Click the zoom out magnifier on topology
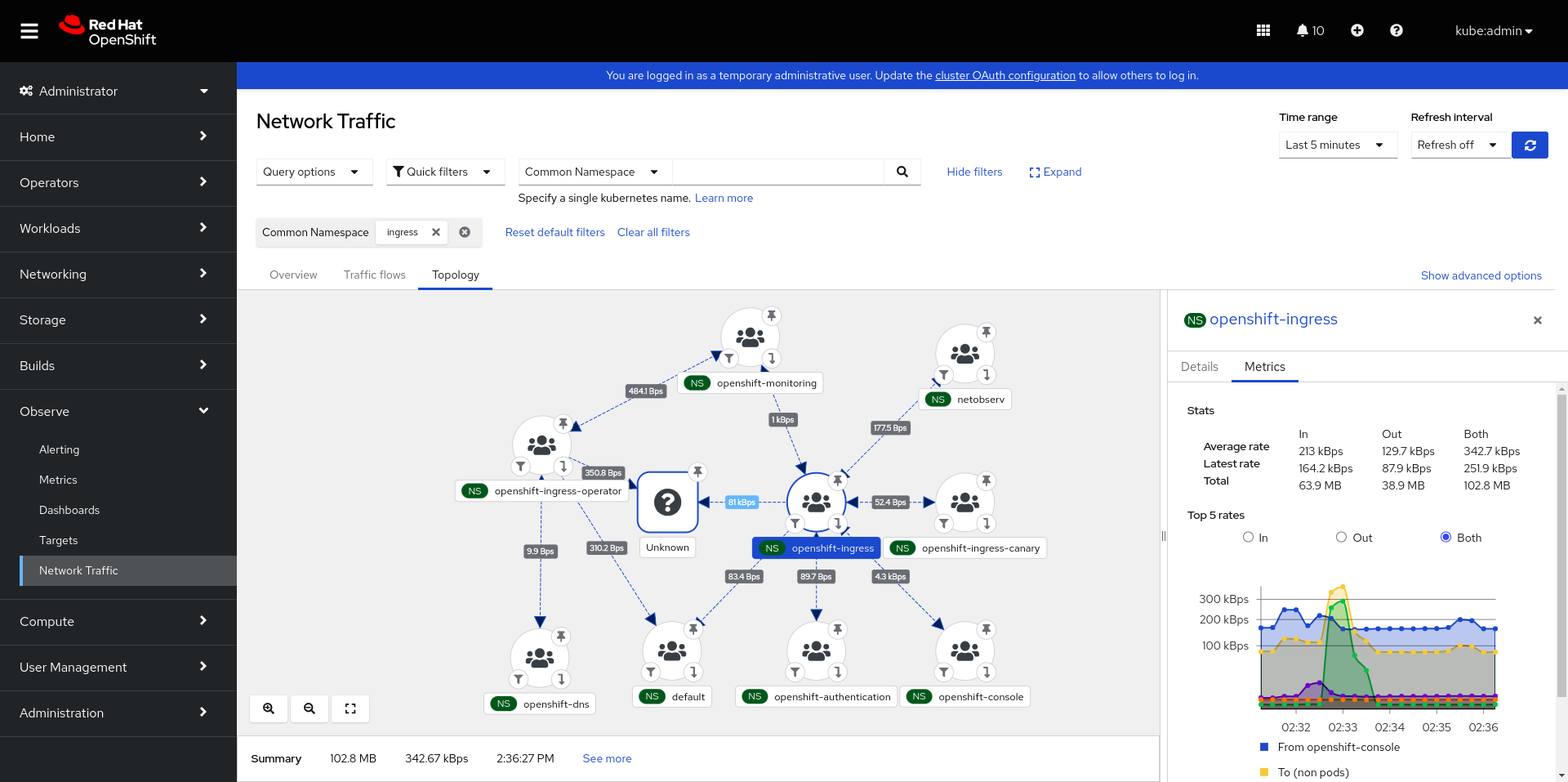This screenshot has width=1568, height=782. click(x=310, y=708)
